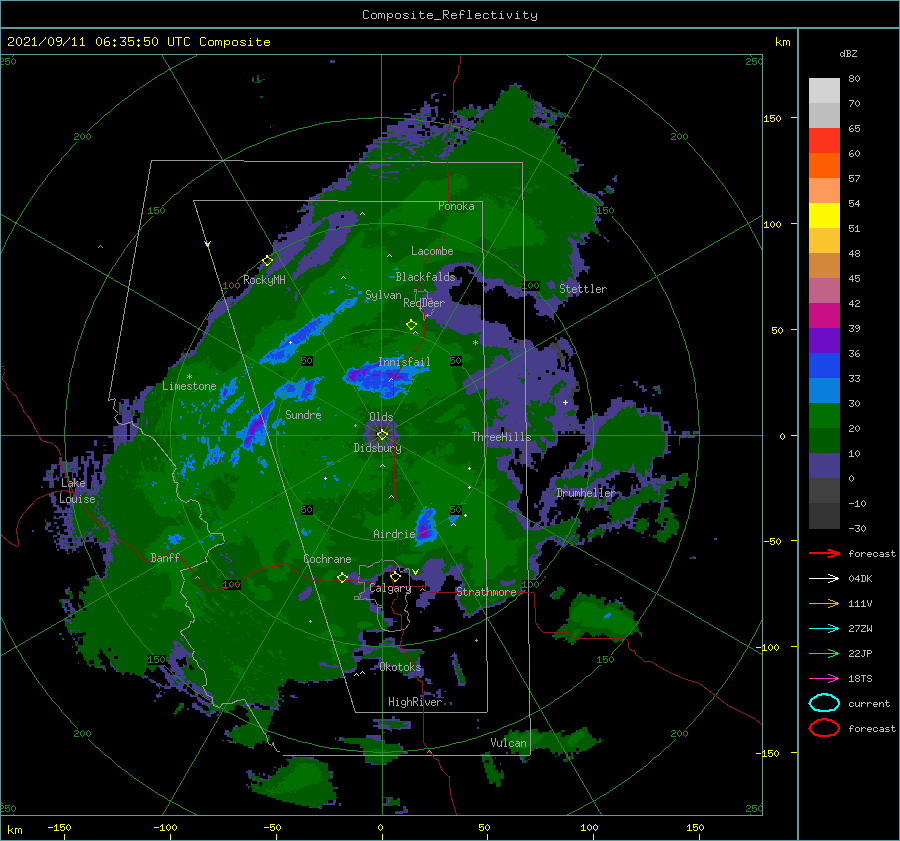Select the magenta 18TS arrow legend icon
The image size is (900, 841).
tap(824, 679)
